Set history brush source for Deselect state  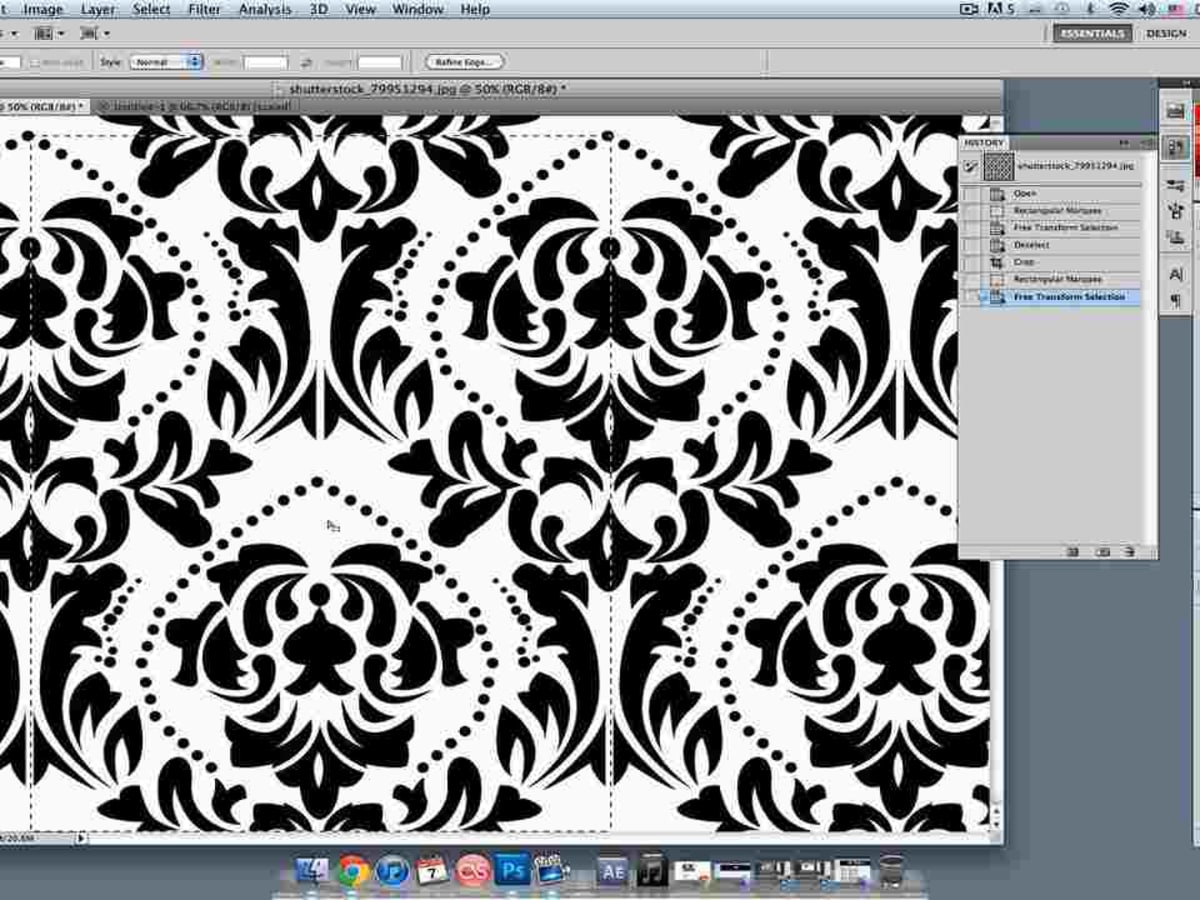[x=971, y=245]
